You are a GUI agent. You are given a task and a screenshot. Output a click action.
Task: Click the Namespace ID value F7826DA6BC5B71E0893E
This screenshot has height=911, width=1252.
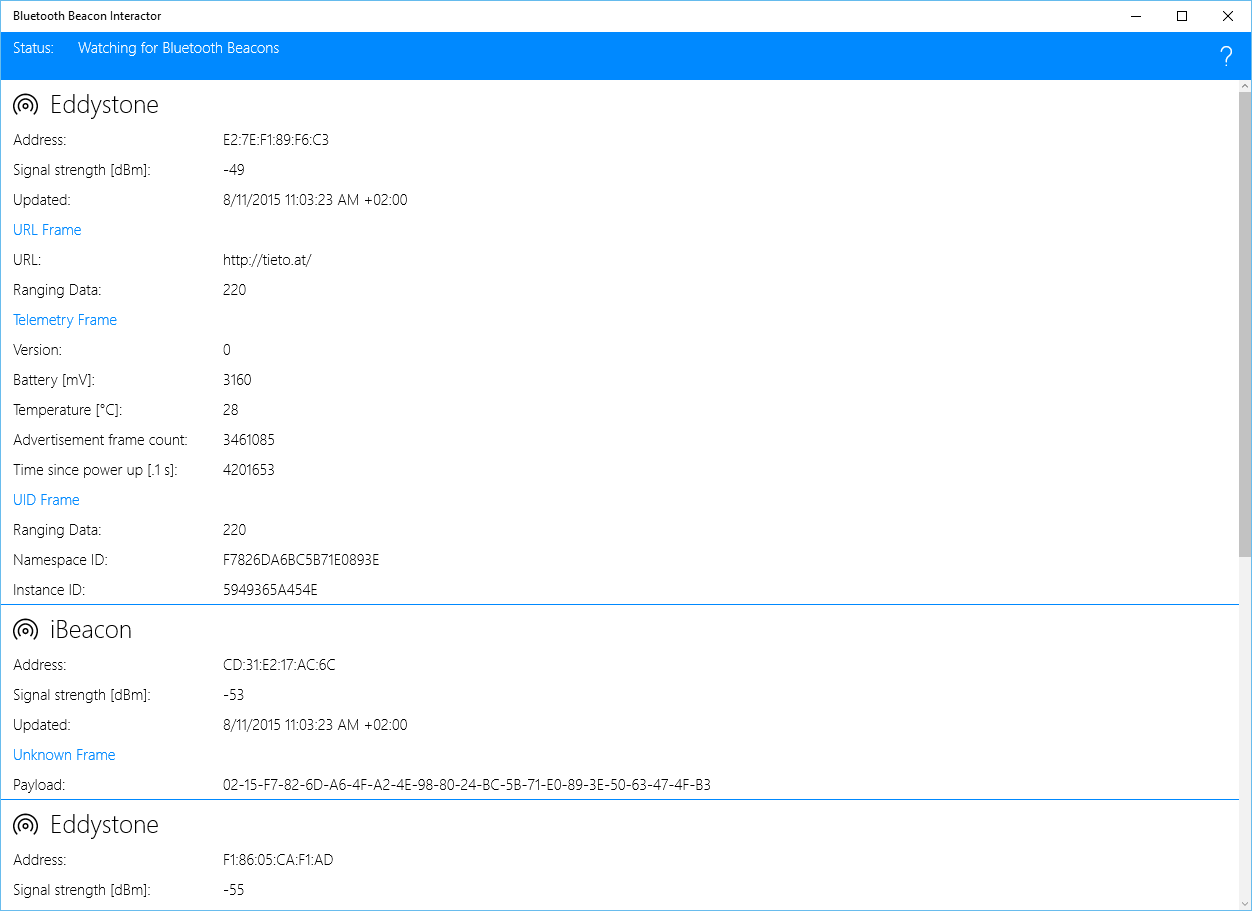click(301, 560)
